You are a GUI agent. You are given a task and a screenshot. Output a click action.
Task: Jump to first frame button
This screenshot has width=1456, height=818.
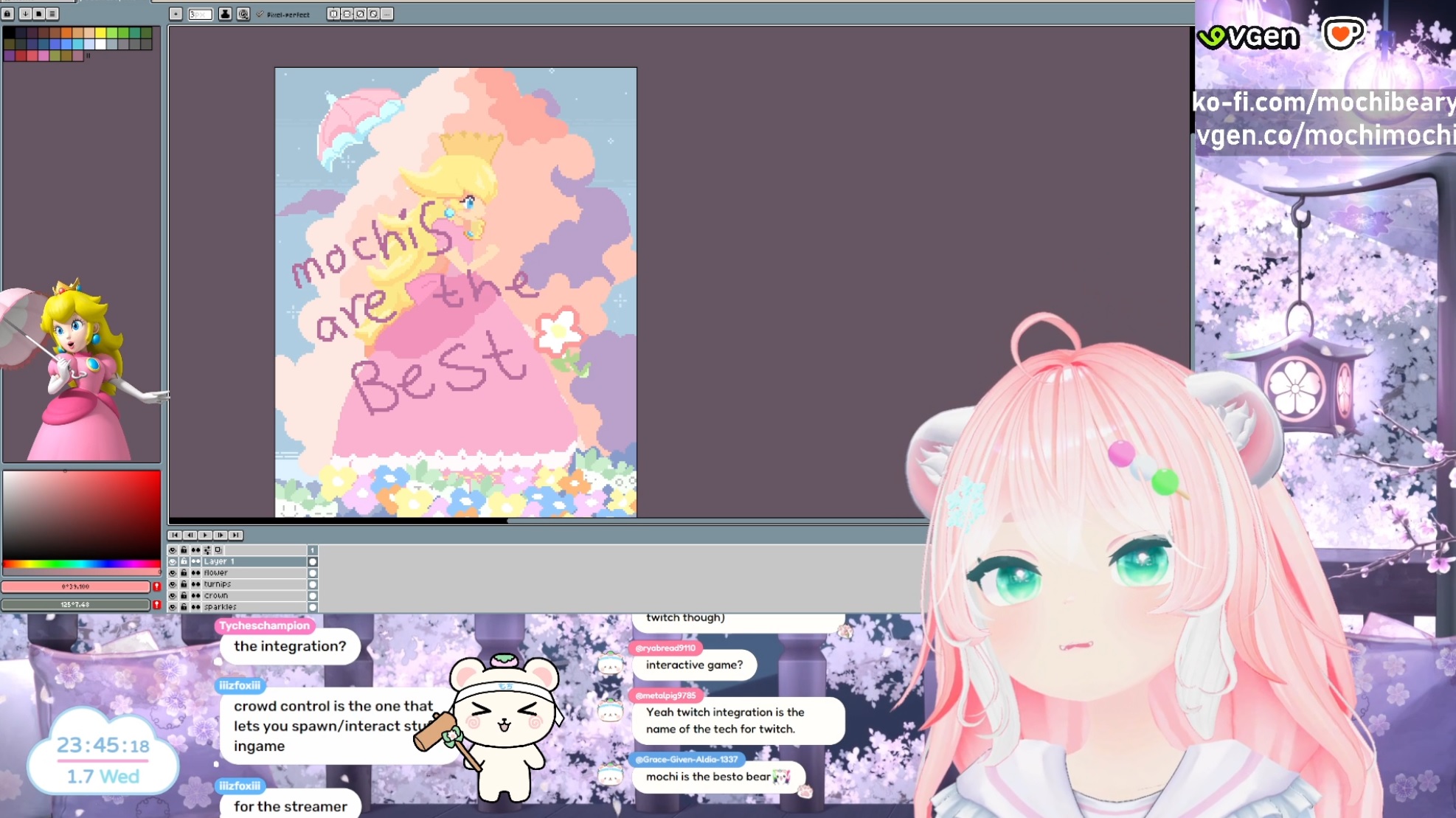coord(175,535)
